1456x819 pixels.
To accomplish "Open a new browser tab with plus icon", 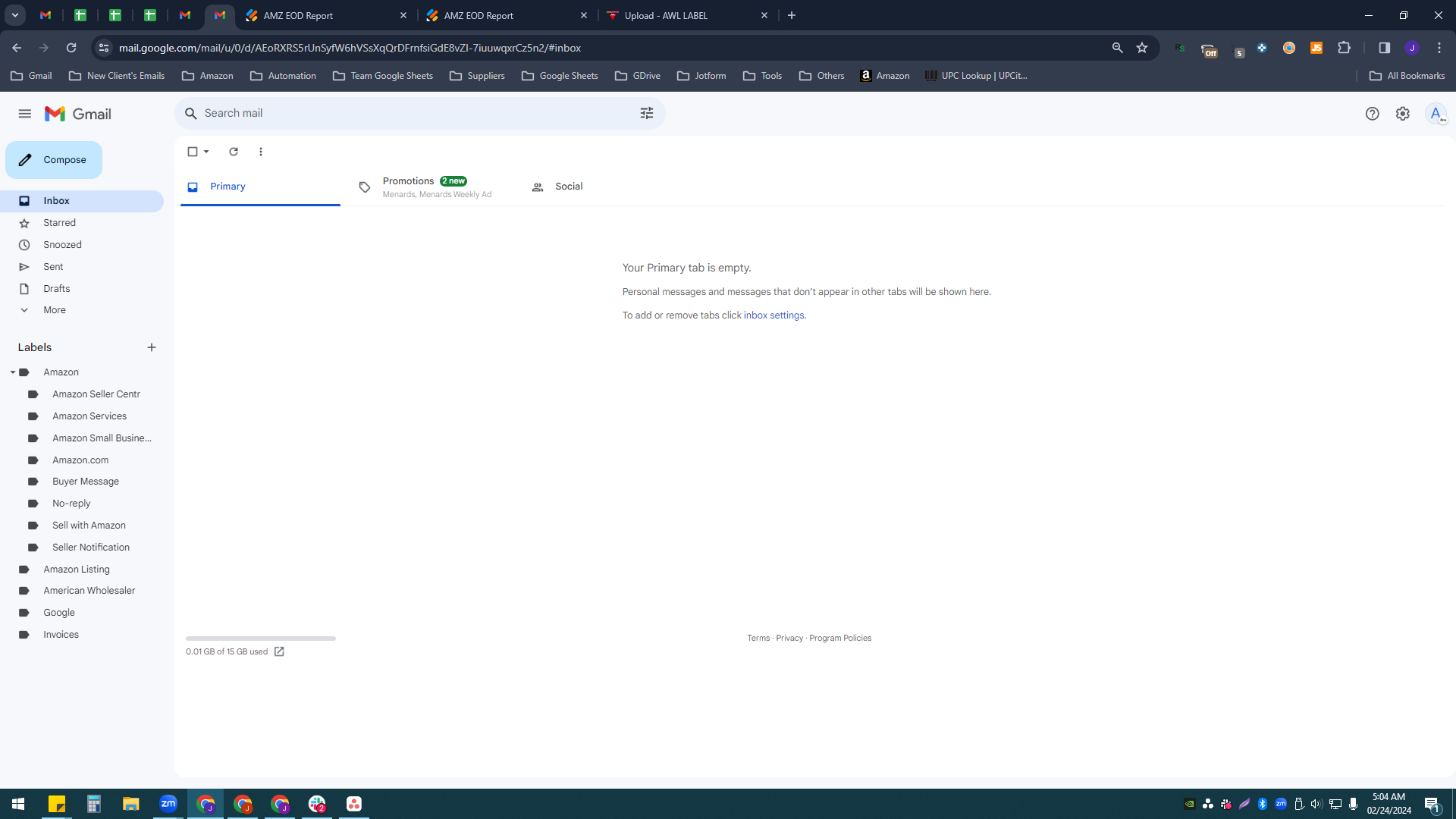I will point(792,15).
